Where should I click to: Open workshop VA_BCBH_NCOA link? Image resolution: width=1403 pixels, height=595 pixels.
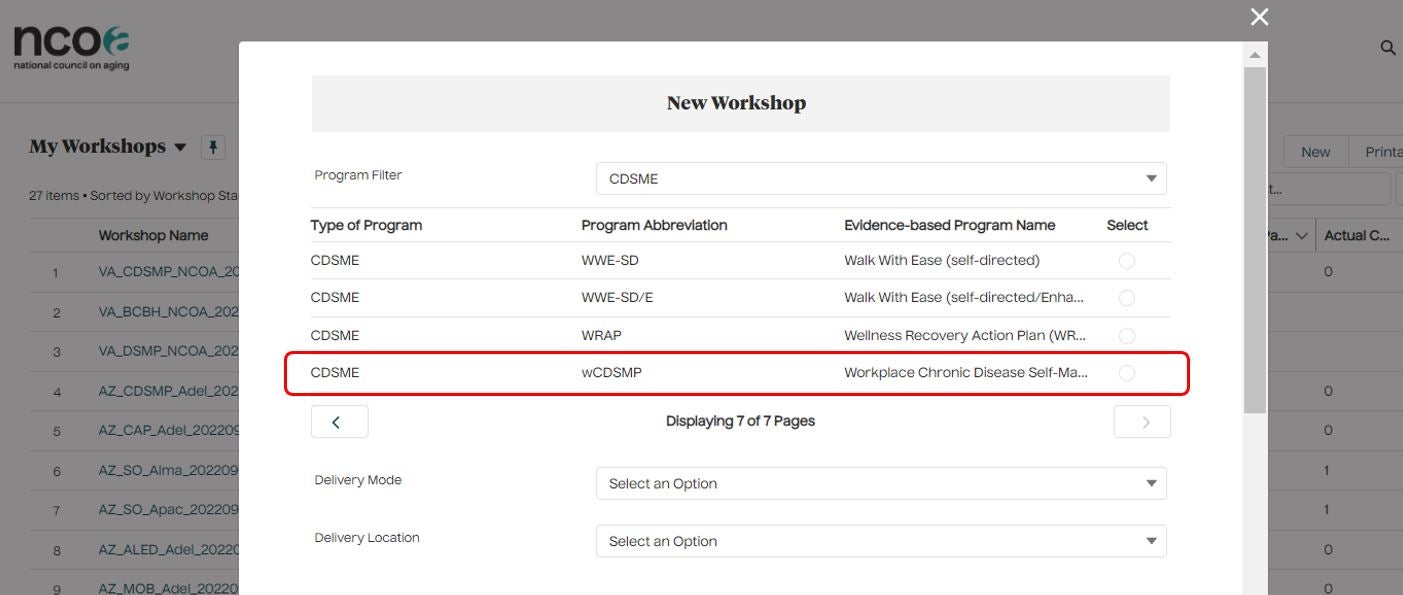(168, 312)
